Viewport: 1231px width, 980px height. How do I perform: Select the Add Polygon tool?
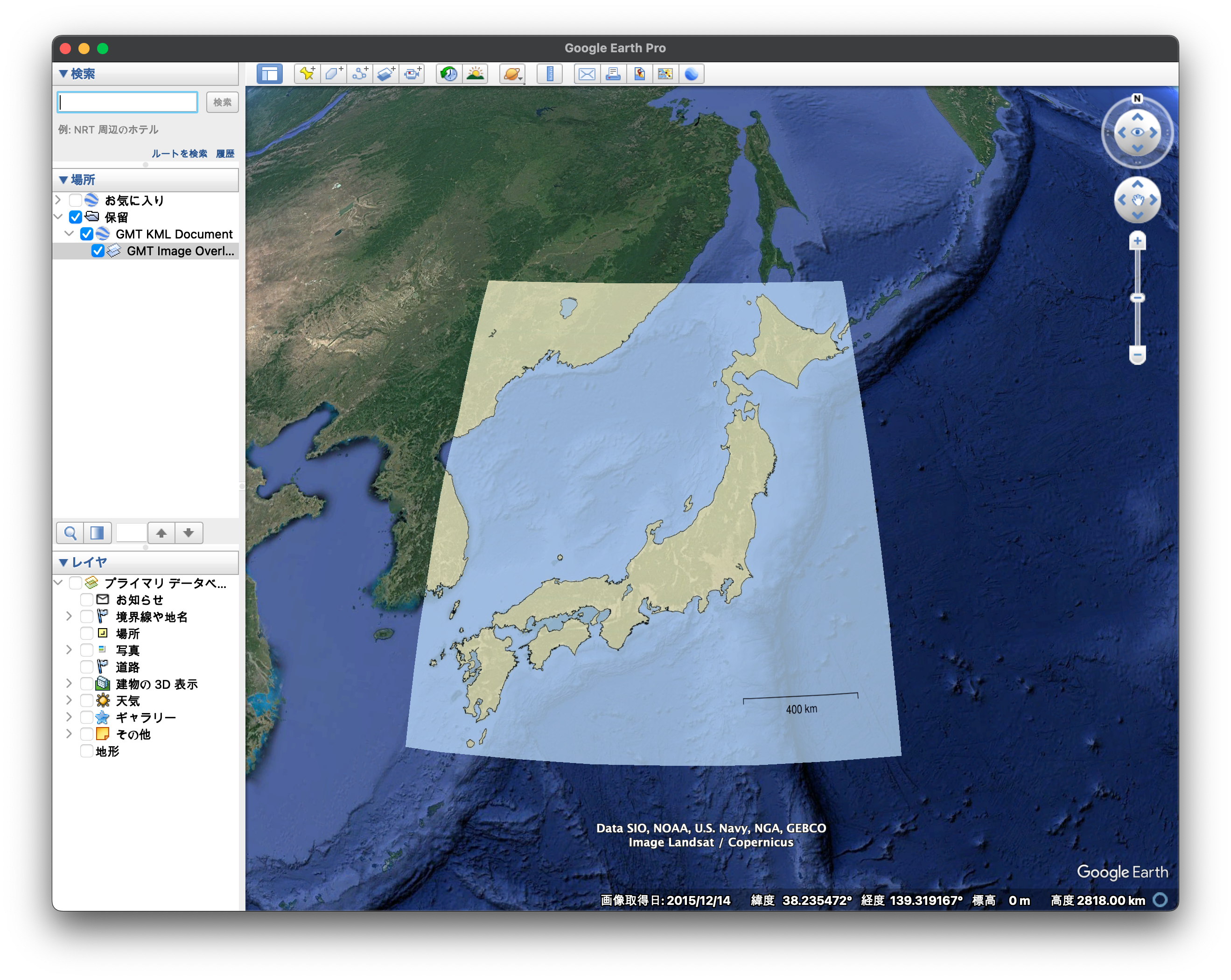334,74
